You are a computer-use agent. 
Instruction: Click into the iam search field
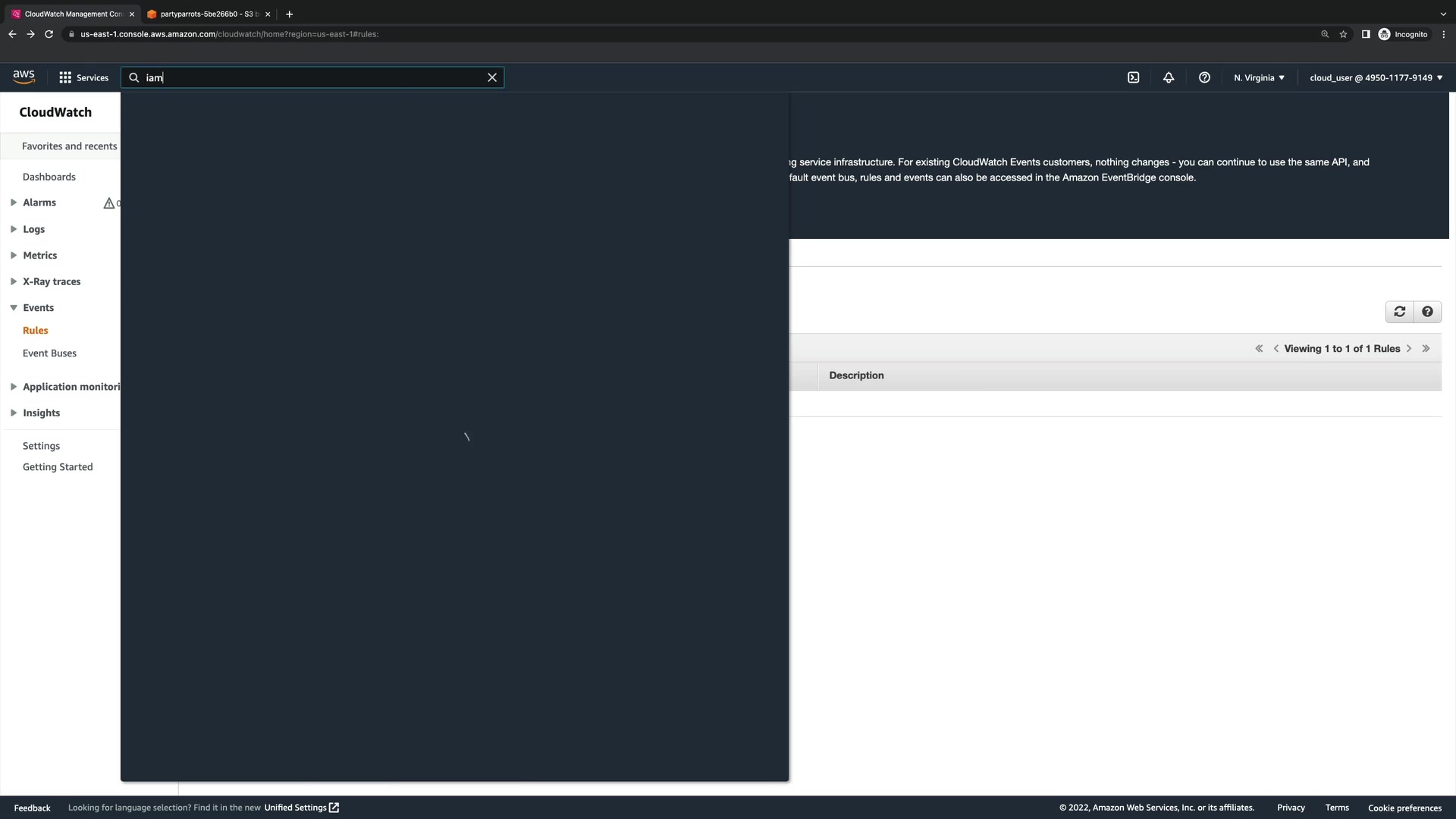point(311,77)
